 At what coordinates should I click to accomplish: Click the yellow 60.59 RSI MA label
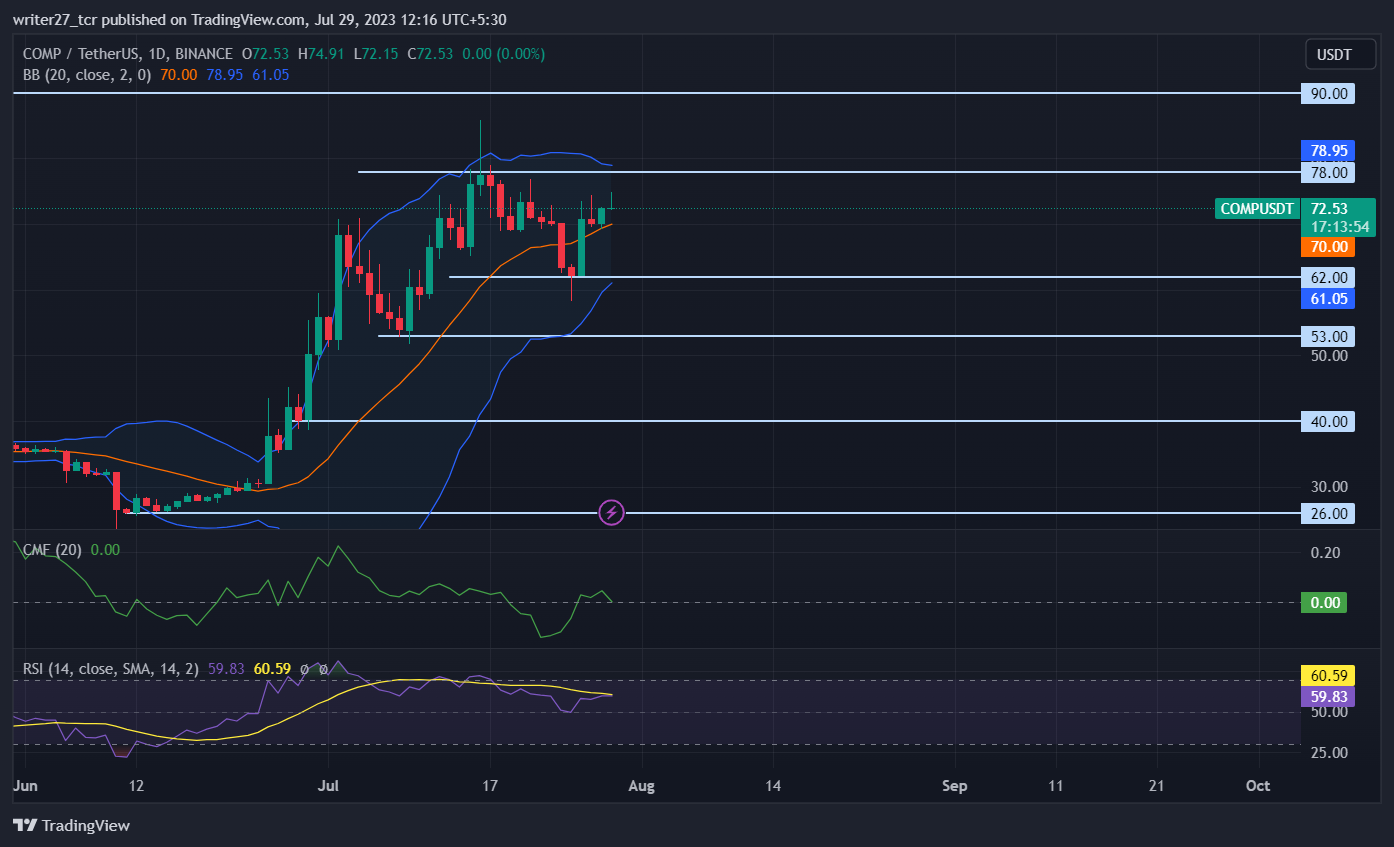point(1328,677)
